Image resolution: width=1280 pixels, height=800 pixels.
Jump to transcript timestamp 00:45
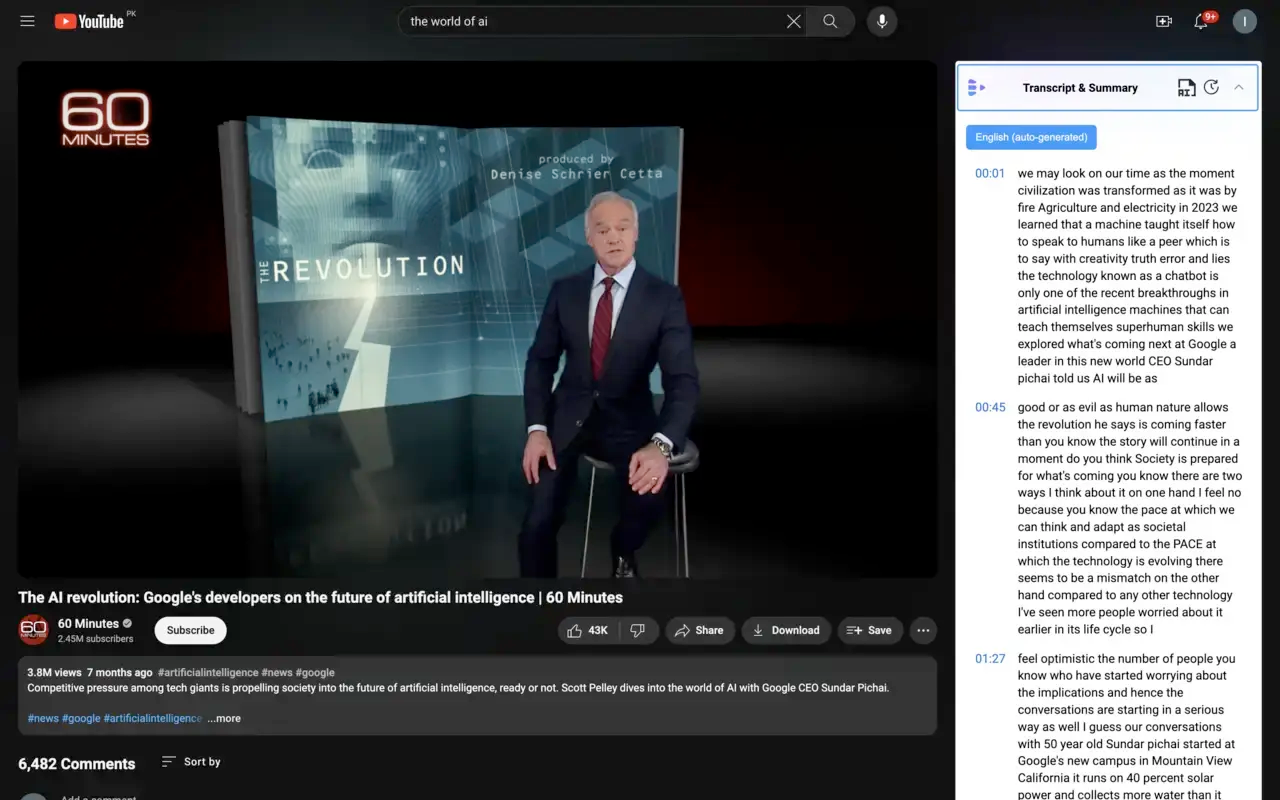990,407
